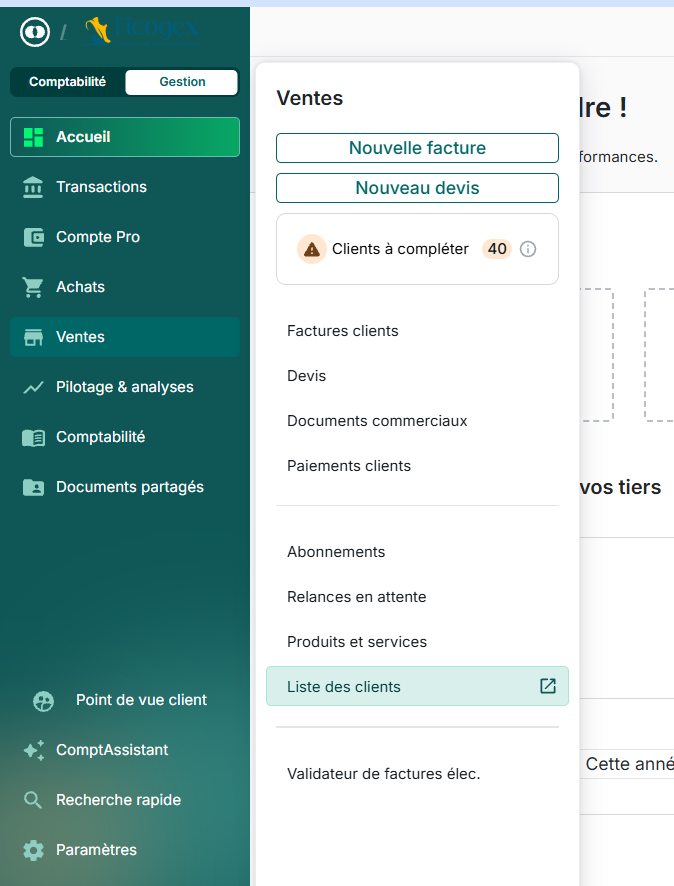Open Recherche rapide
This screenshot has height=886, width=674.
coord(125,800)
